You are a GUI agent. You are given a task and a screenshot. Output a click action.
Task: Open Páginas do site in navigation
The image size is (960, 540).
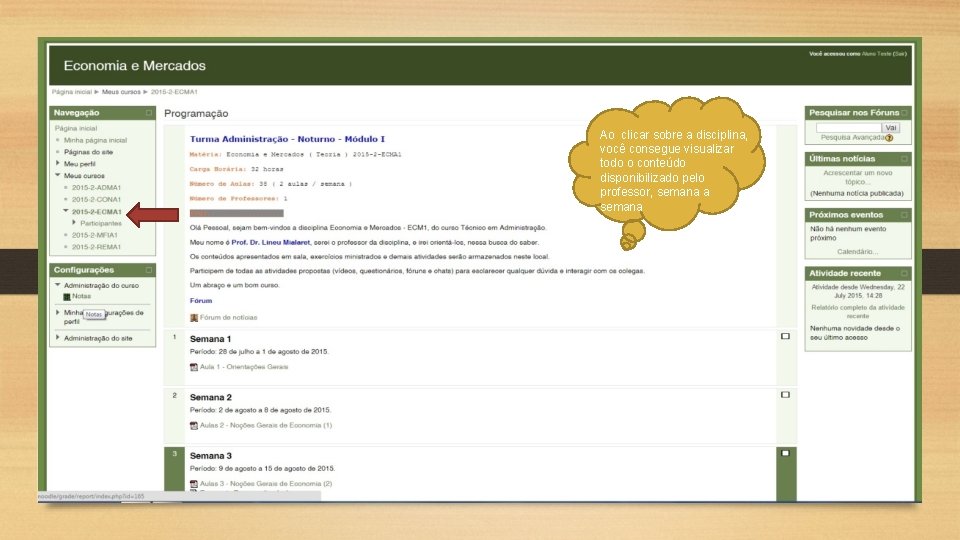[89, 152]
